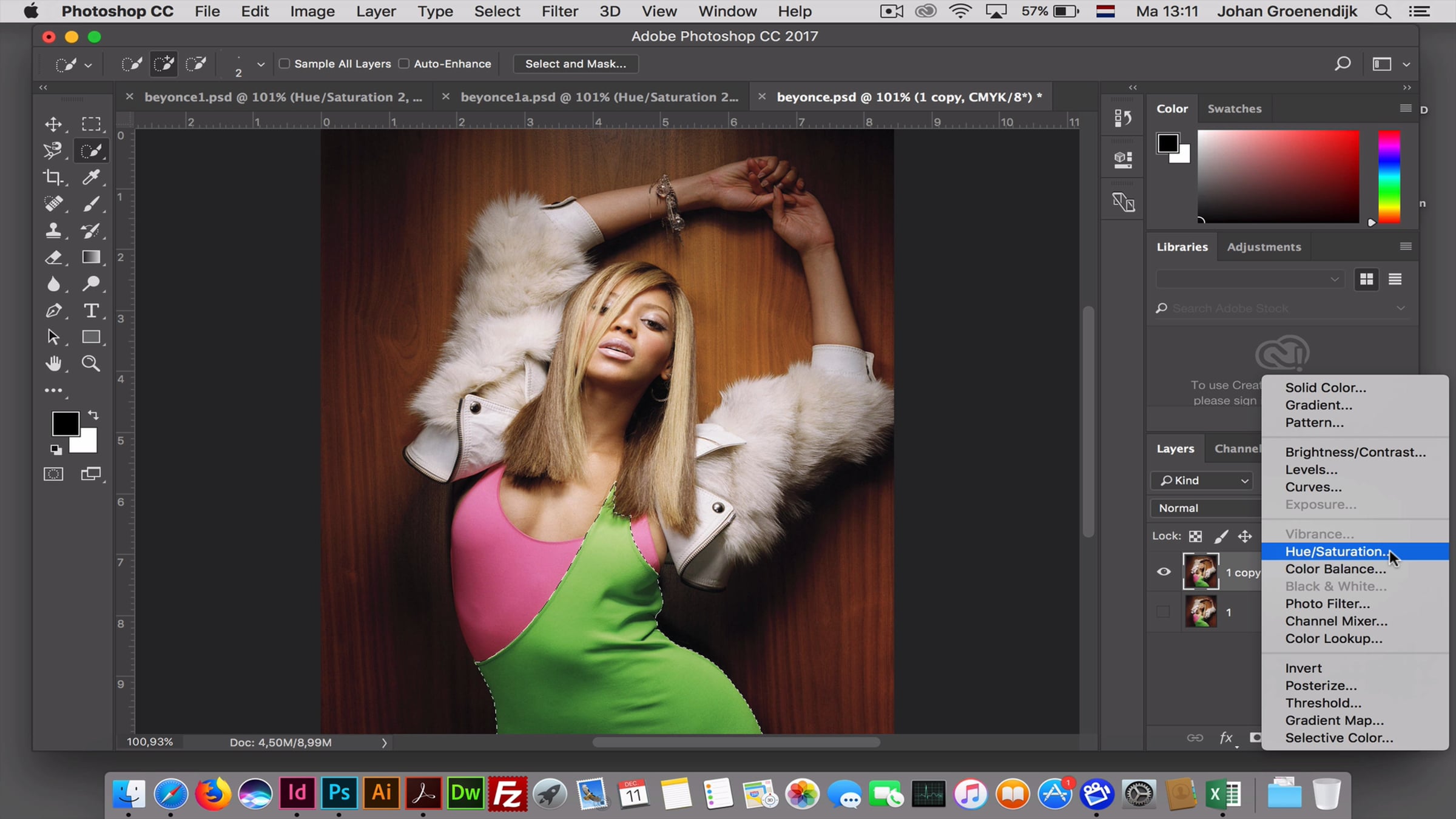Open the Edit Toolbar three-dots menu

point(53,391)
